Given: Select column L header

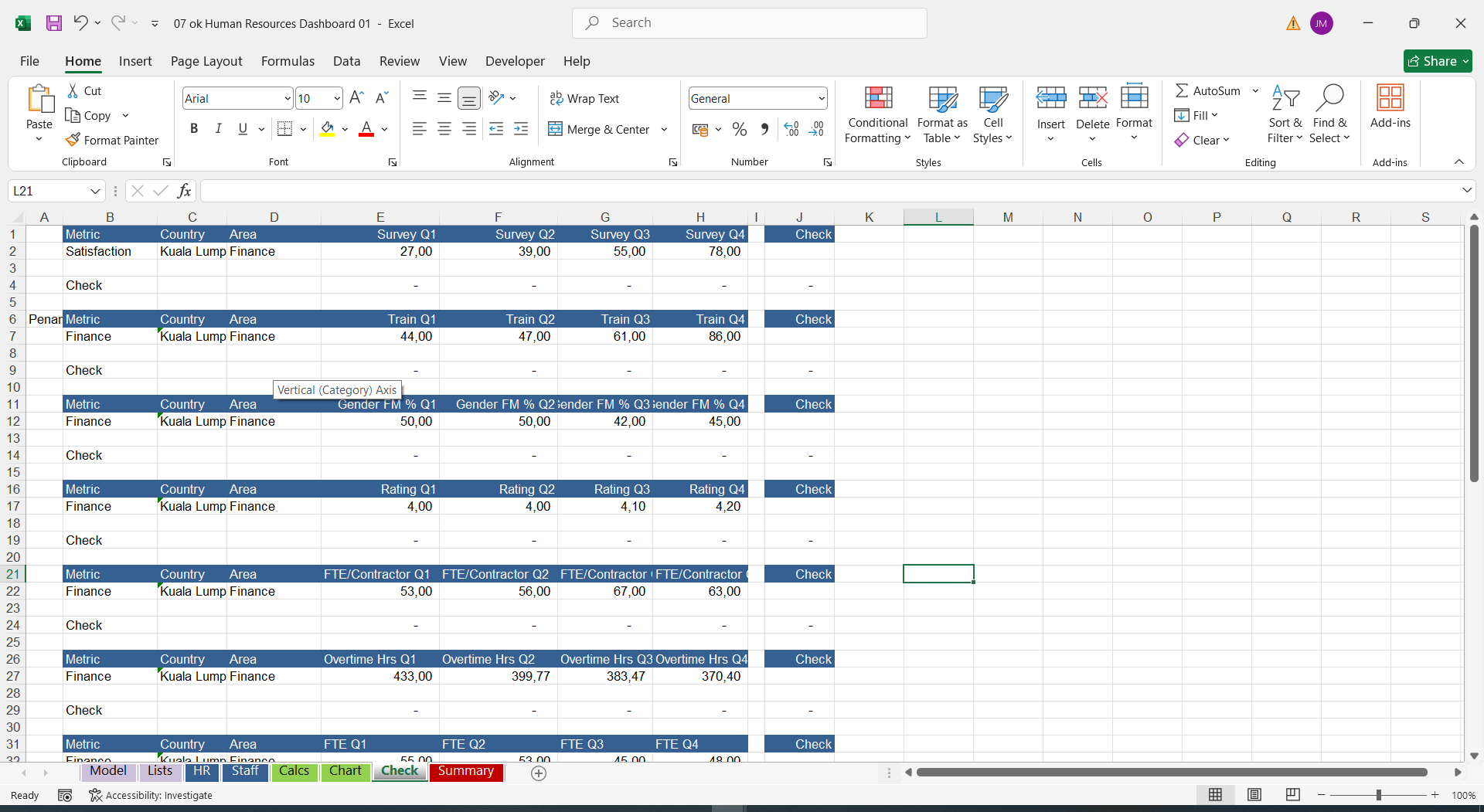Looking at the screenshot, I should pos(938,217).
